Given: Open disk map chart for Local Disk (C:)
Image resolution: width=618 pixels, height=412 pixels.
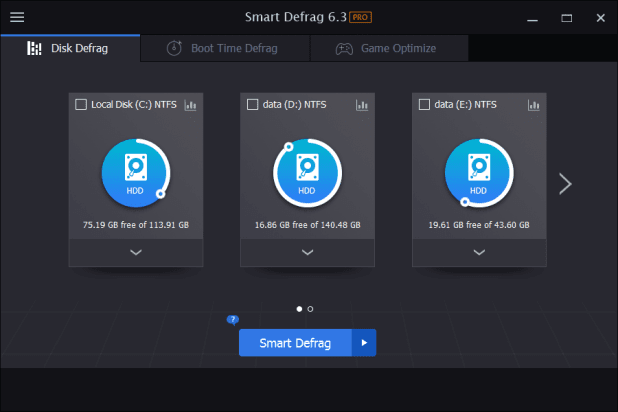Looking at the screenshot, I should [190, 105].
